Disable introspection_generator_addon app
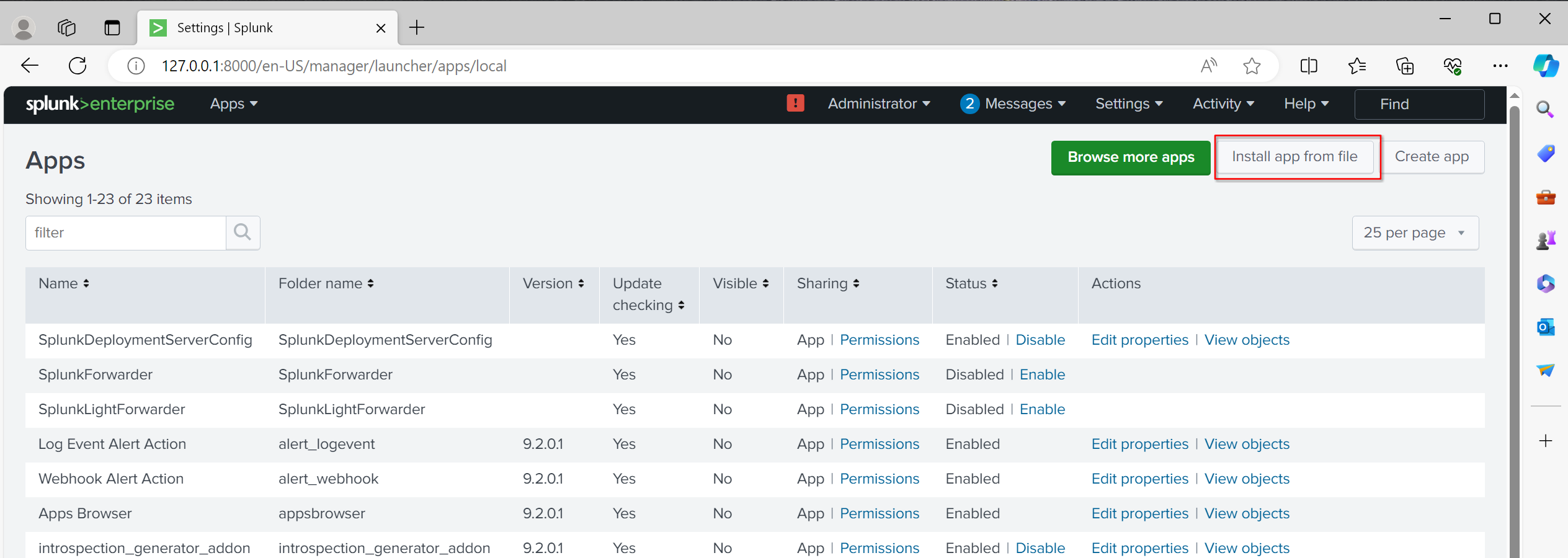The width and height of the screenshot is (1568, 558). [x=1040, y=548]
